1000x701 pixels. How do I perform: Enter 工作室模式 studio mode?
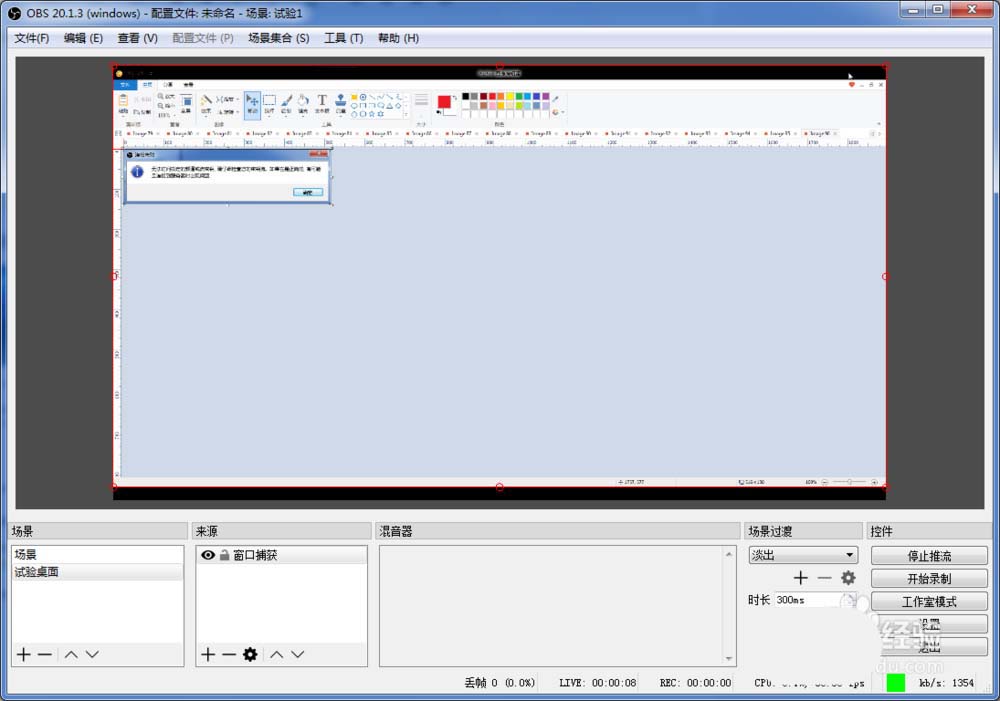(x=929, y=601)
